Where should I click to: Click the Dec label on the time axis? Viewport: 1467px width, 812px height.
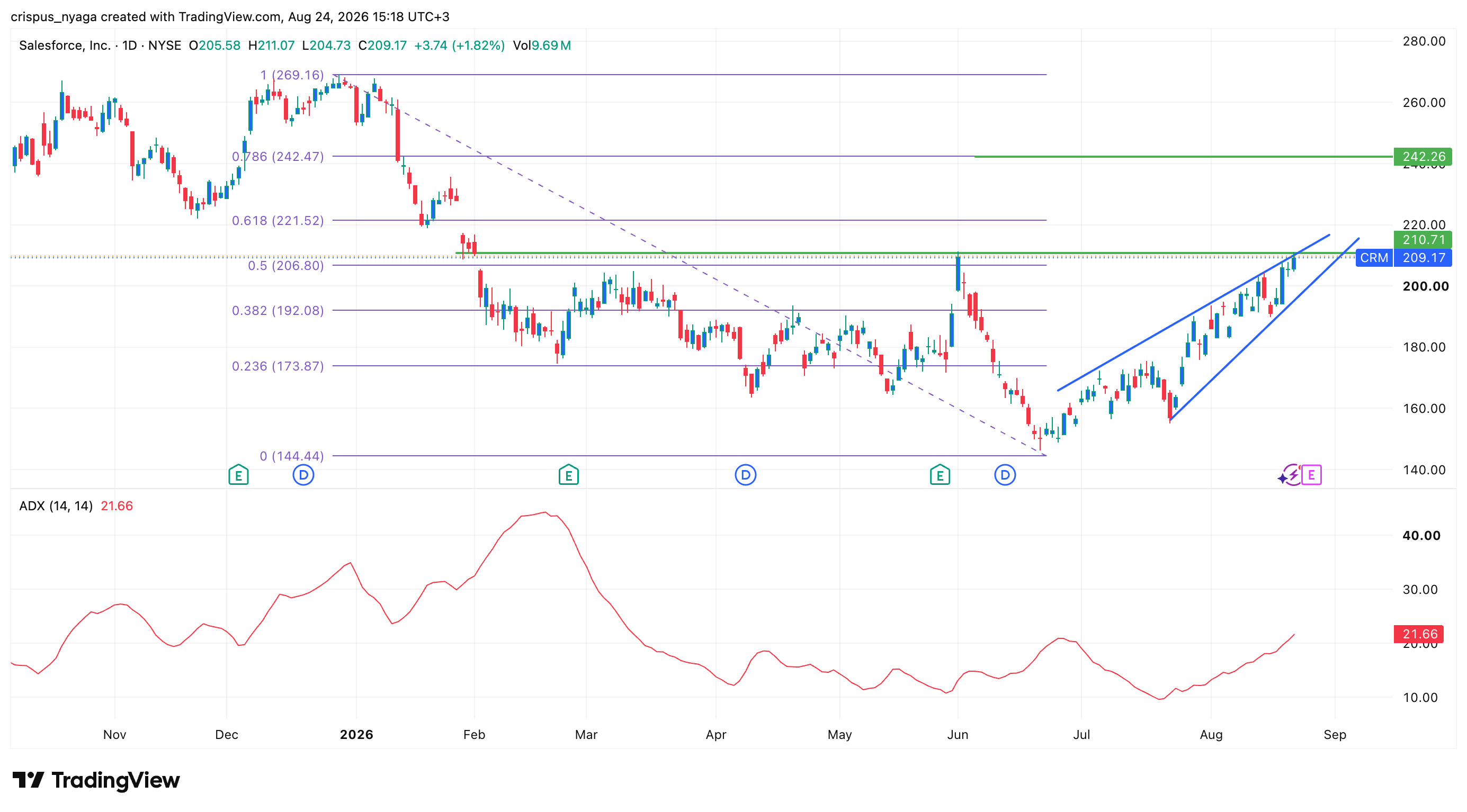click(x=227, y=735)
